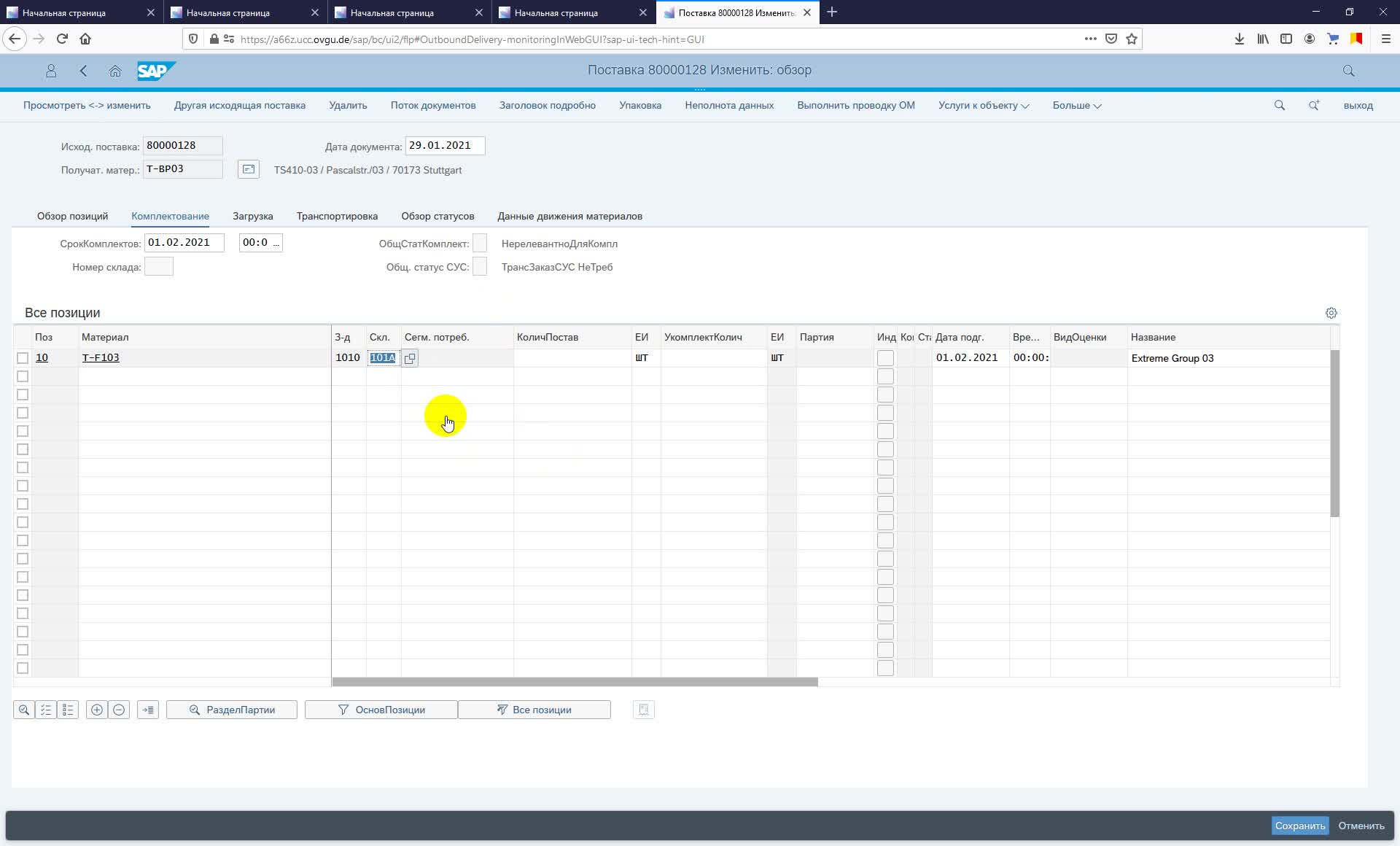Click Просмотреть <-> изменить
Image resolution: width=1400 pixels, height=846 pixels.
click(x=87, y=106)
